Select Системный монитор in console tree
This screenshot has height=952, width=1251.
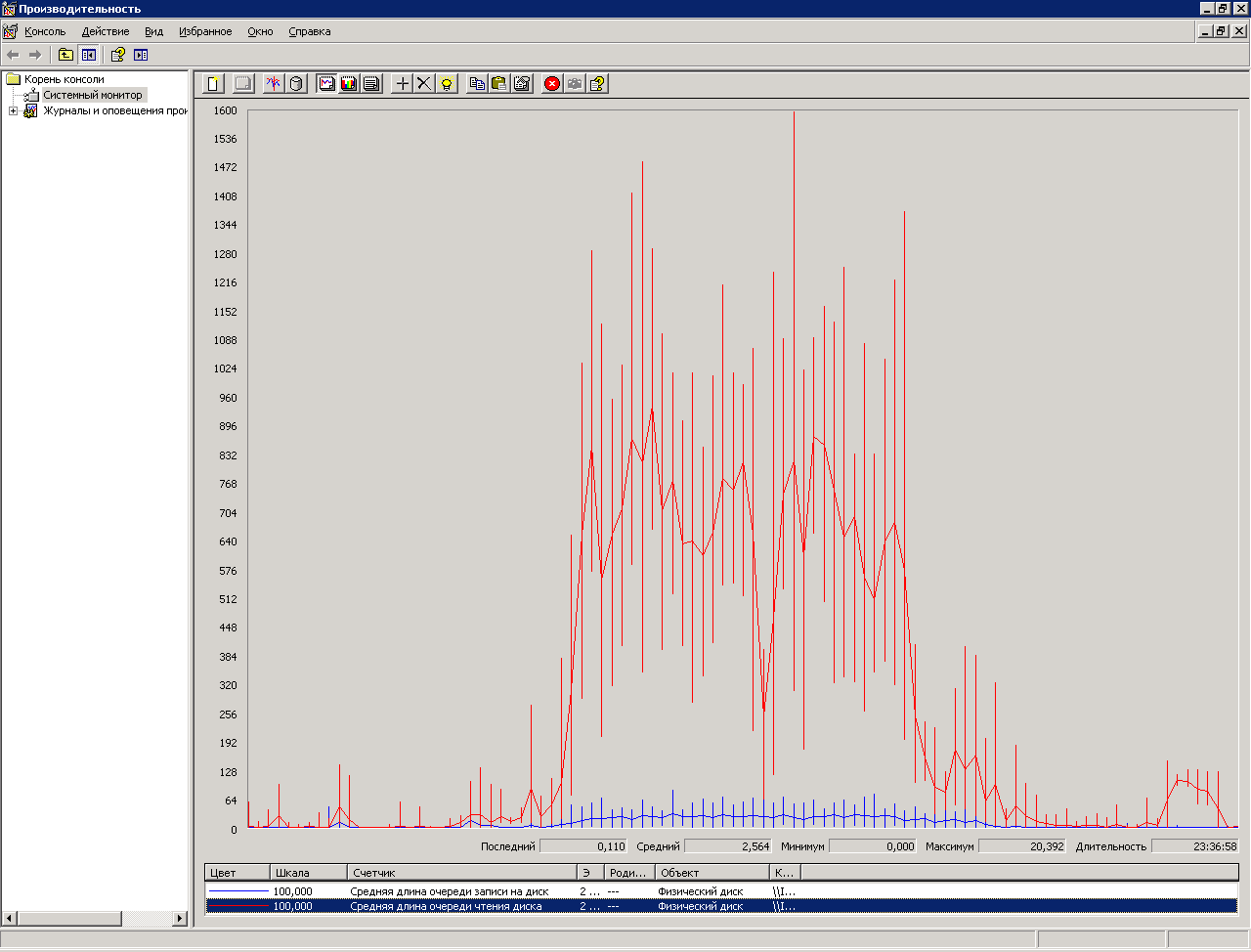(x=92, y=95)
